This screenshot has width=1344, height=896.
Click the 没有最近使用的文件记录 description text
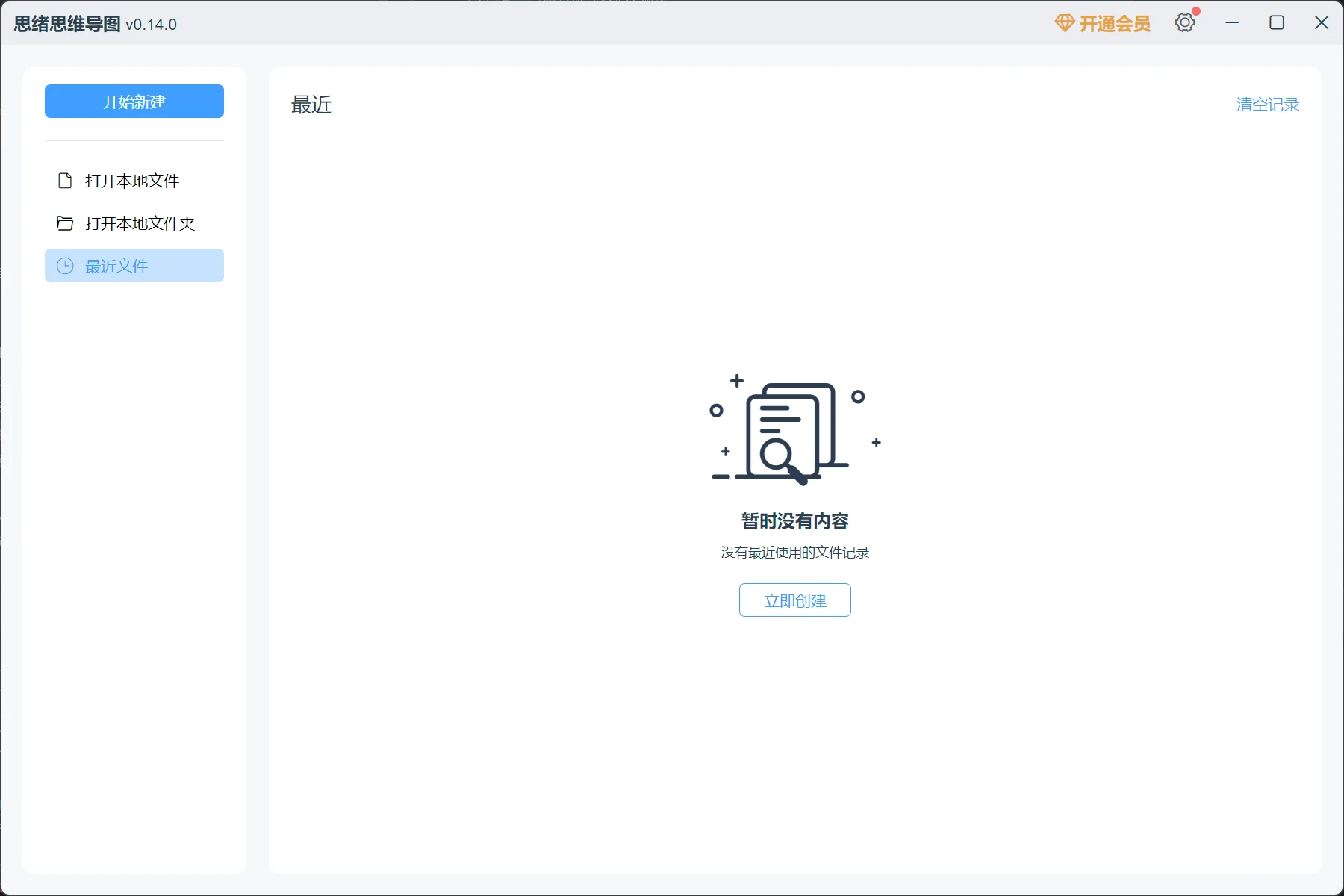point(794,553)
